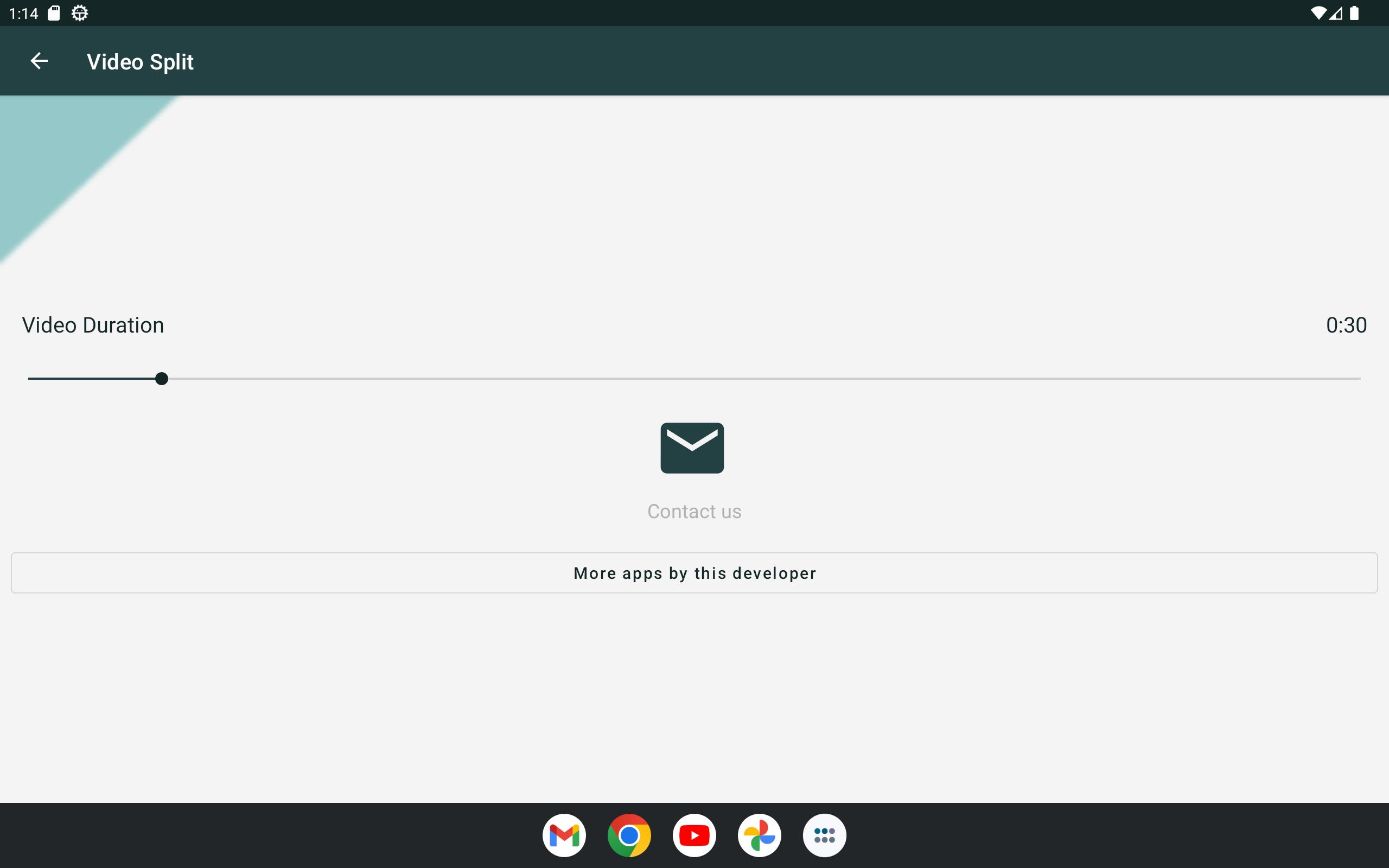
Task: Open the app drawer dots icon
Action: 824,835
